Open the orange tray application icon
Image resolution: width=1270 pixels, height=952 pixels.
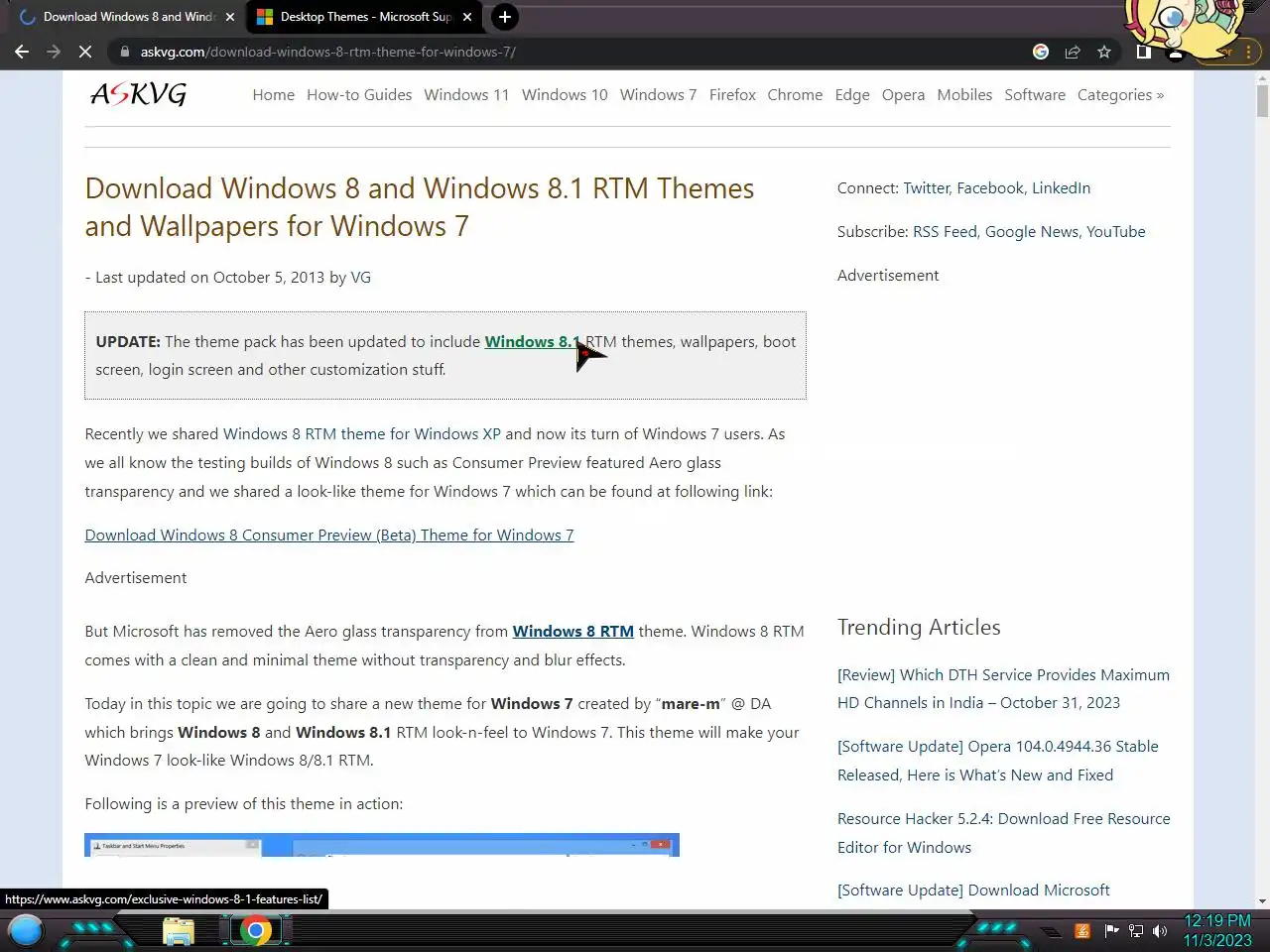tap(1082, 931)
